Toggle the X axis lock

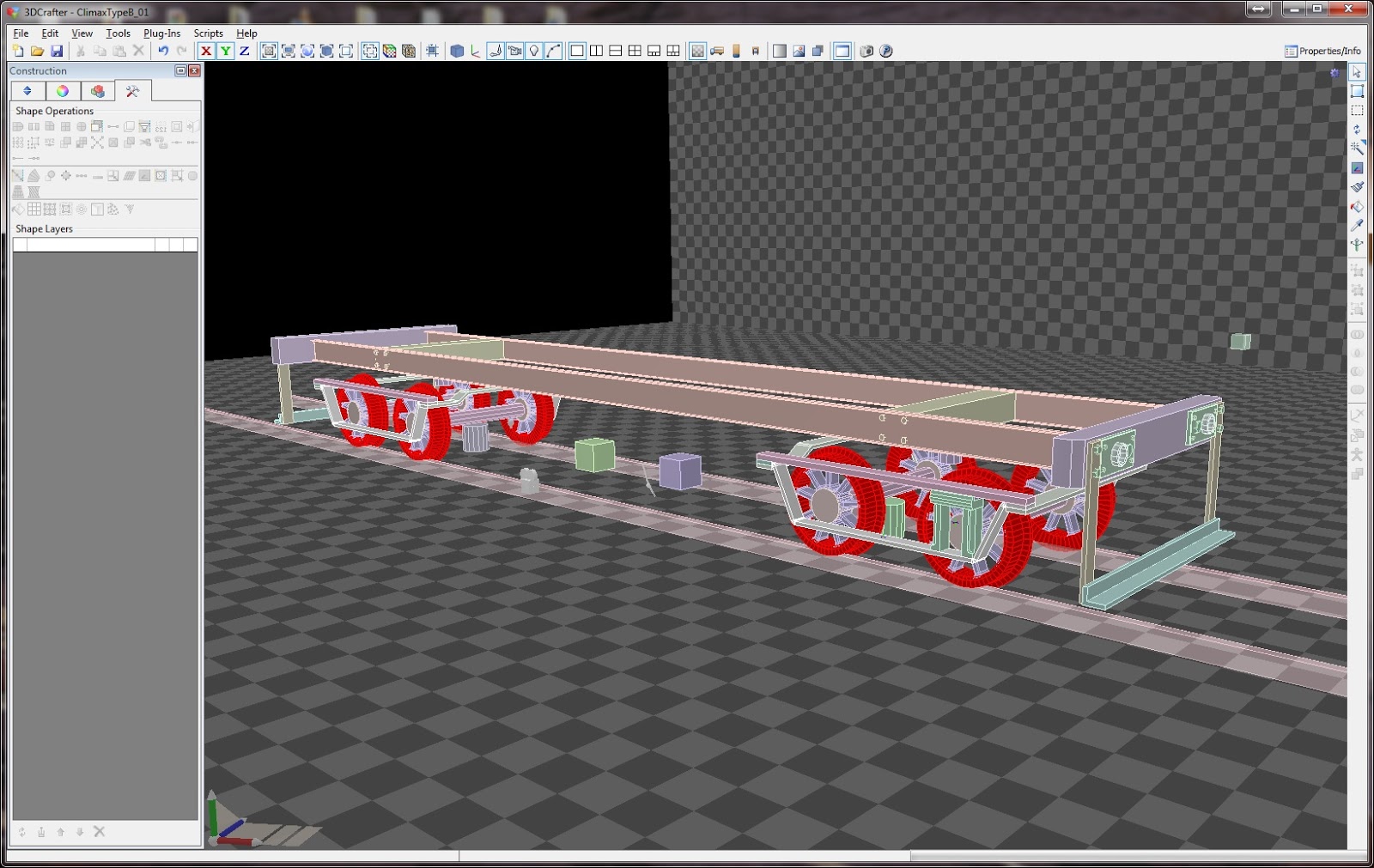(x=206, y=52)
